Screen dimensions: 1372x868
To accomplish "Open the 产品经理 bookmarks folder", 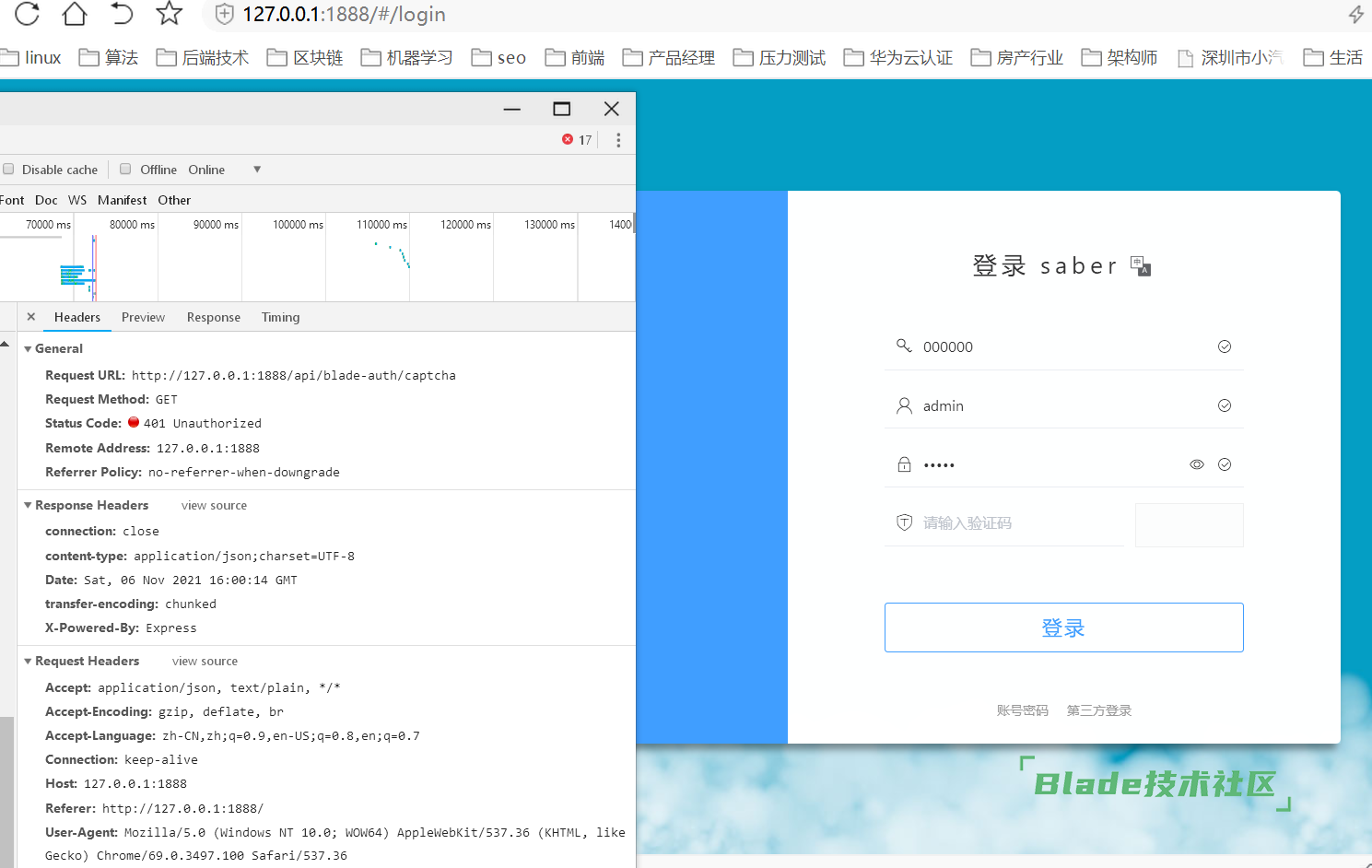I will (669, 57).
